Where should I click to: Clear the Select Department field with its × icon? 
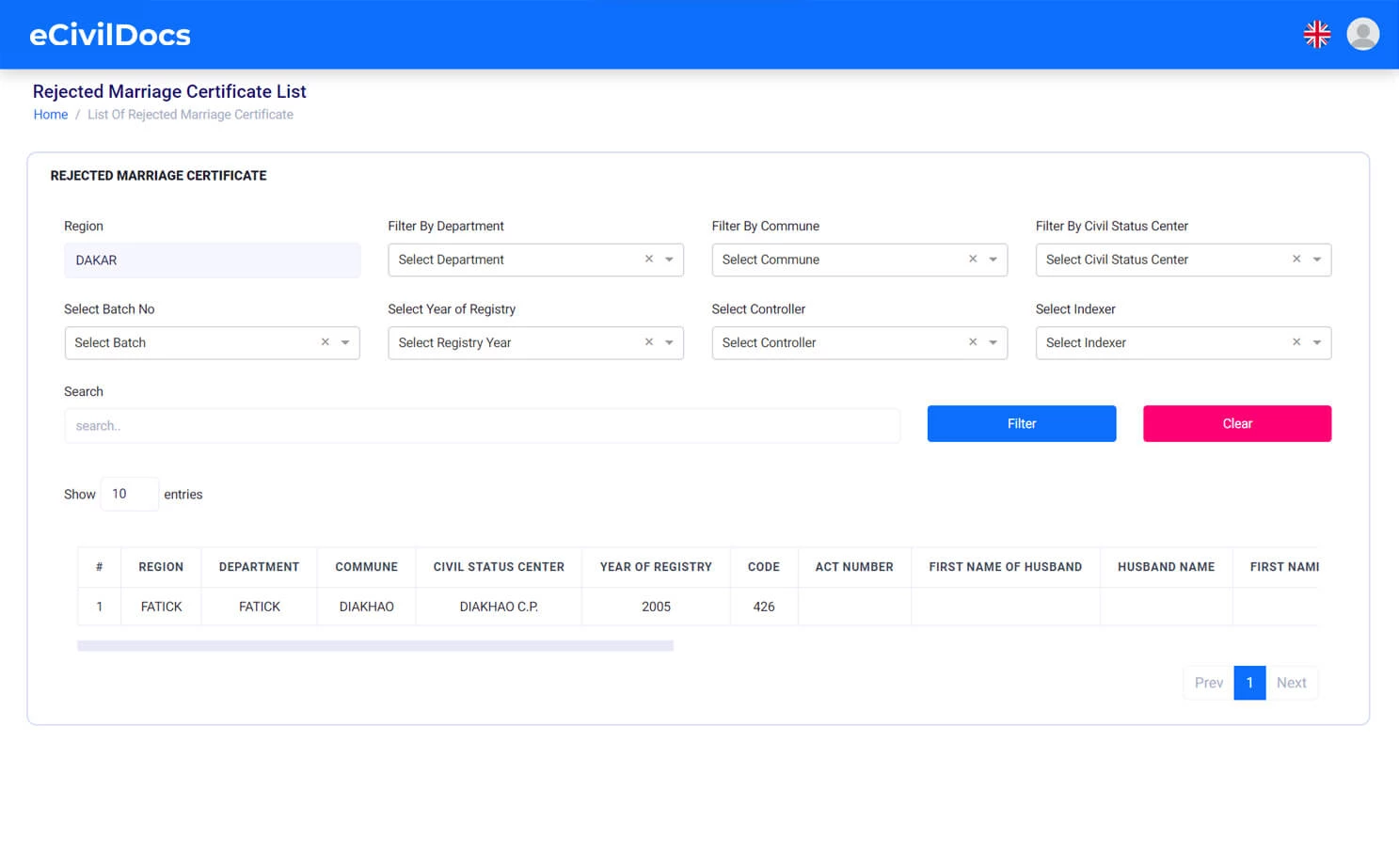648,259
